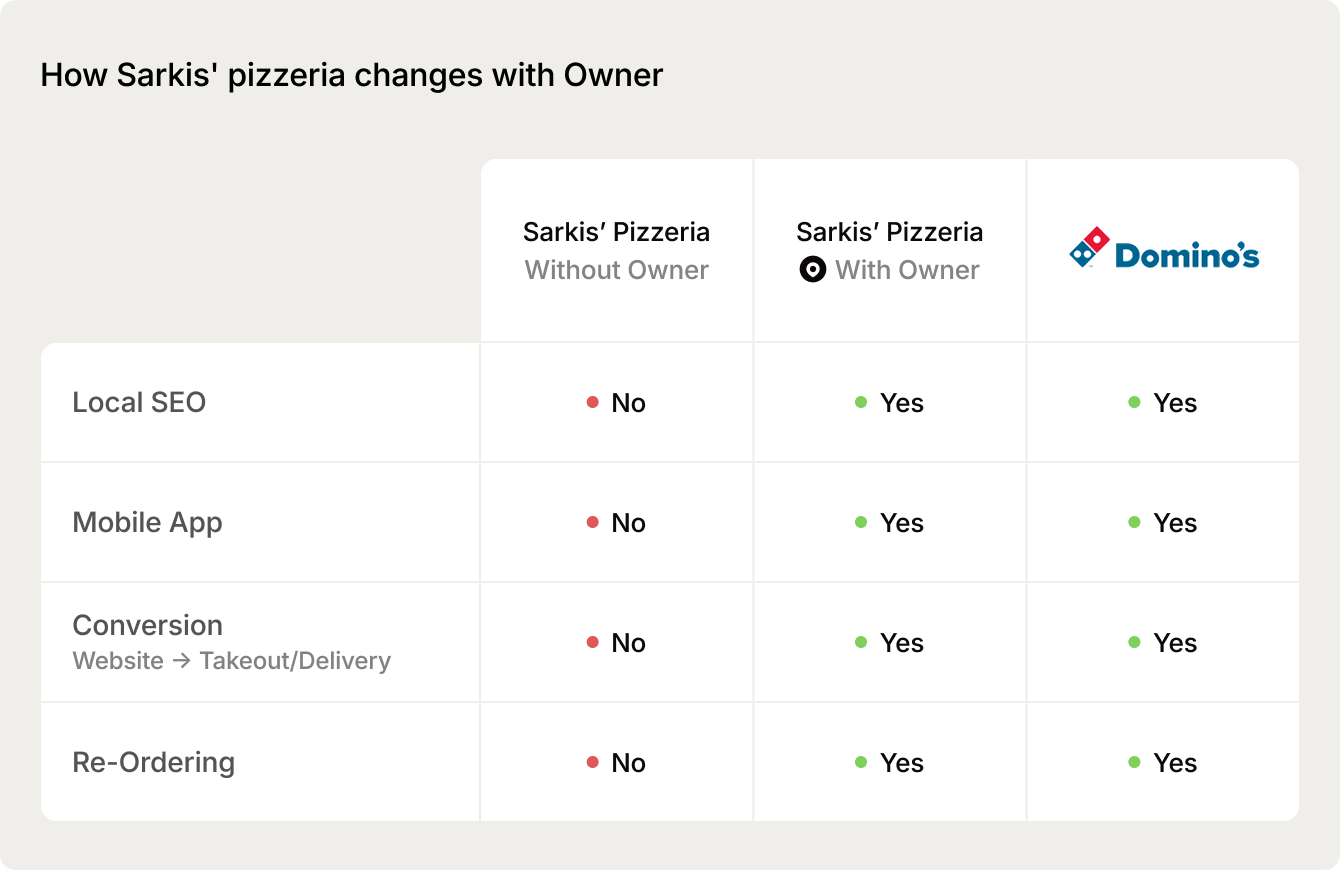Image resolution: width=1340 pixels, height=870 pixels.
Task: Click Yes in Local SEO row under Domino's
Action: coord(1174,403)
